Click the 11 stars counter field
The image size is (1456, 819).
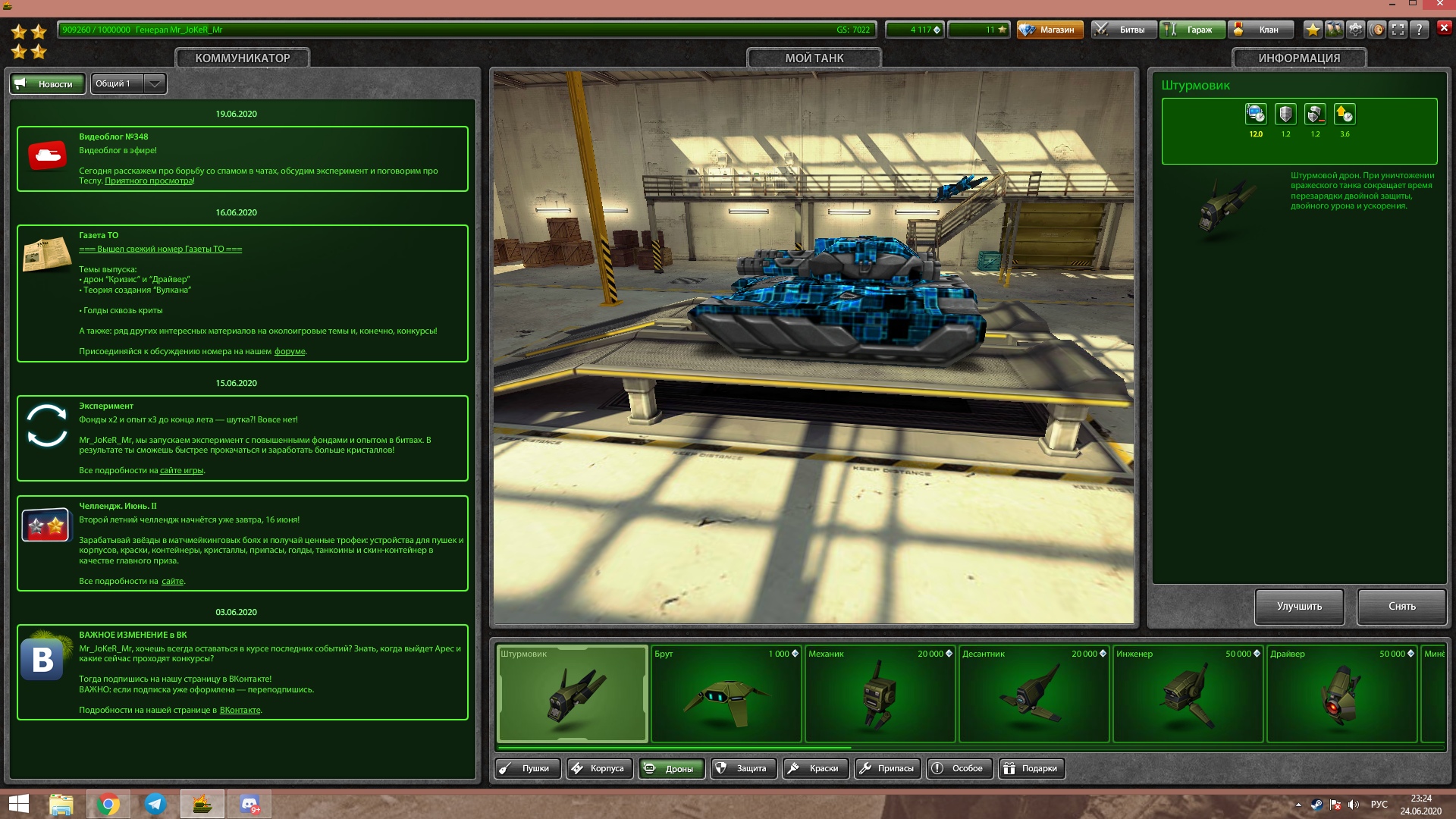(979, 30)
